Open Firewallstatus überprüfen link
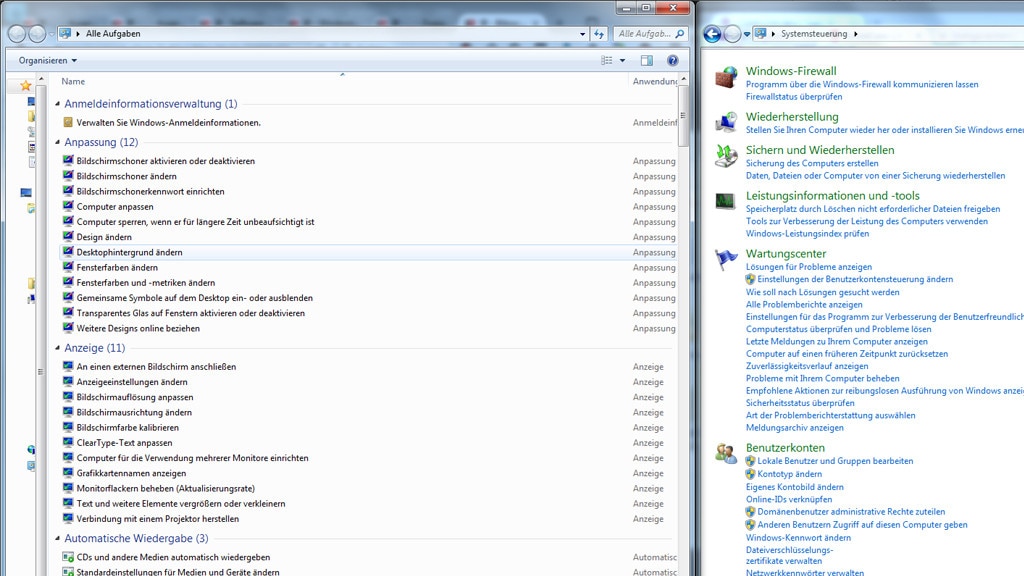The height and width of the screenshot is (576, 1024). [x=793, y=97]
